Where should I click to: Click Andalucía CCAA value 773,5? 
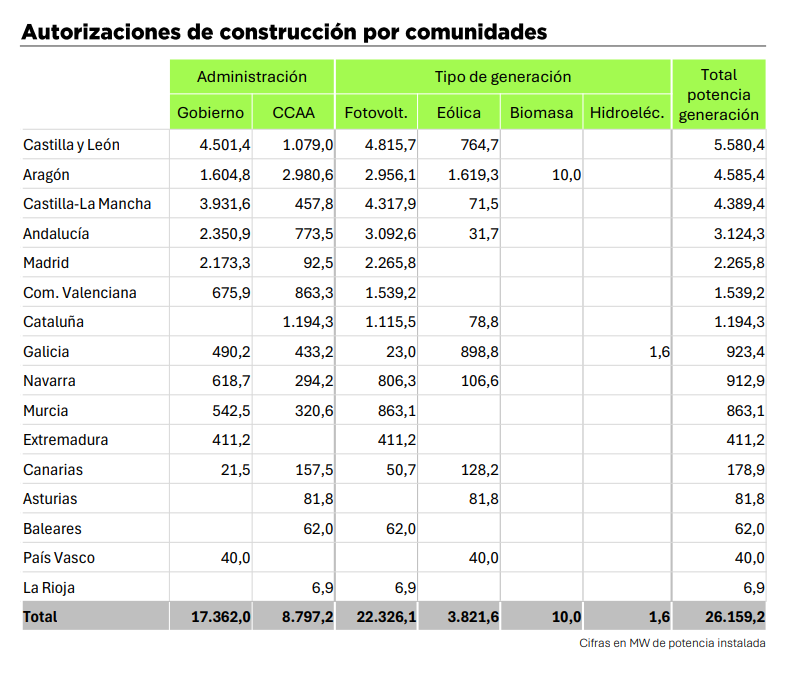click(x=314, y=234)
